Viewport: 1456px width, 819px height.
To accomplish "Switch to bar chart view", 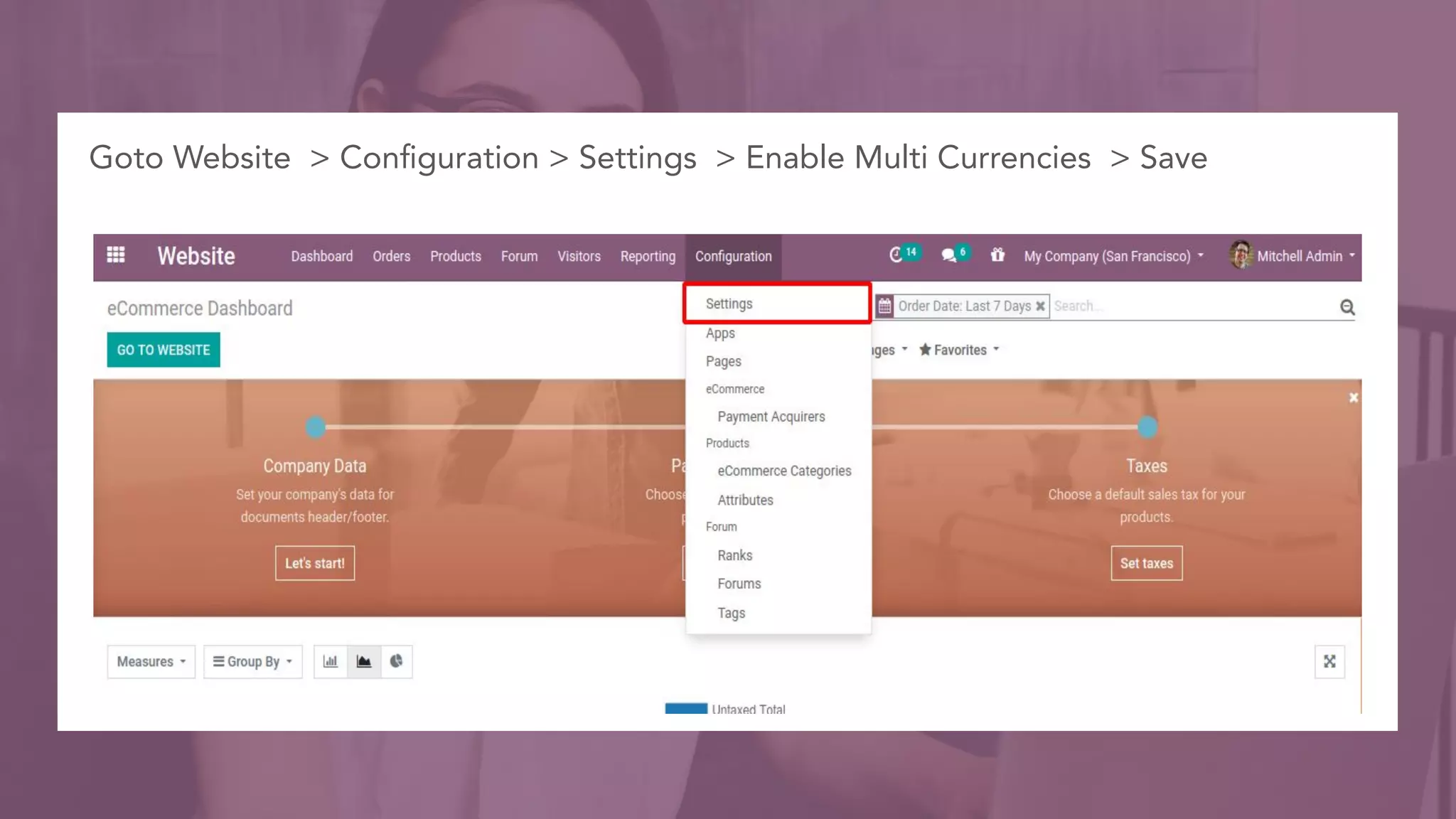I will click(x=331, y=662).
